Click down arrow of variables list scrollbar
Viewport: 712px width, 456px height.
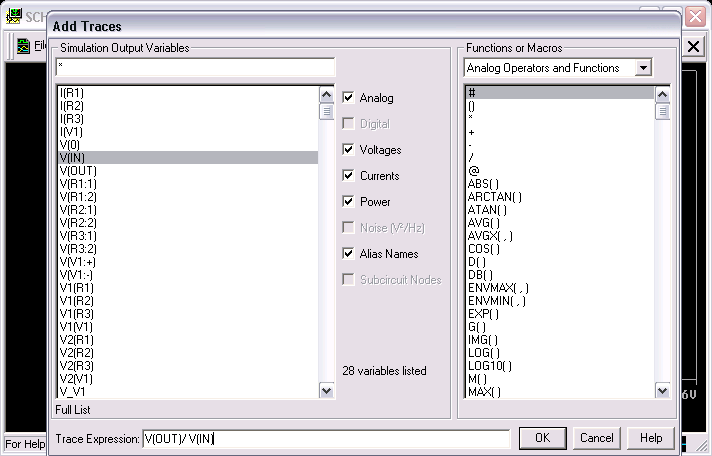click(326, 391)
